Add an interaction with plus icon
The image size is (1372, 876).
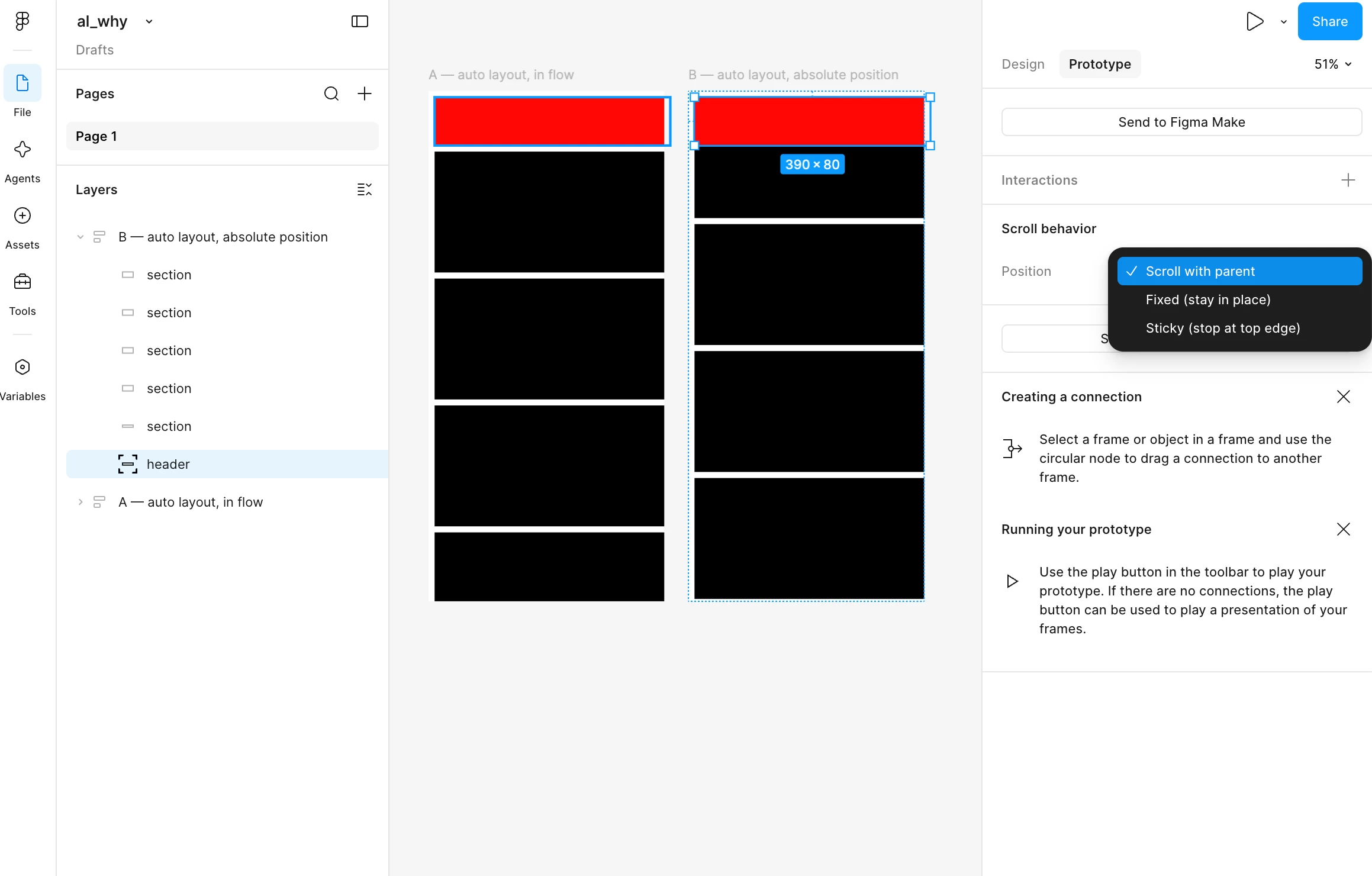tap(1348, 180)
